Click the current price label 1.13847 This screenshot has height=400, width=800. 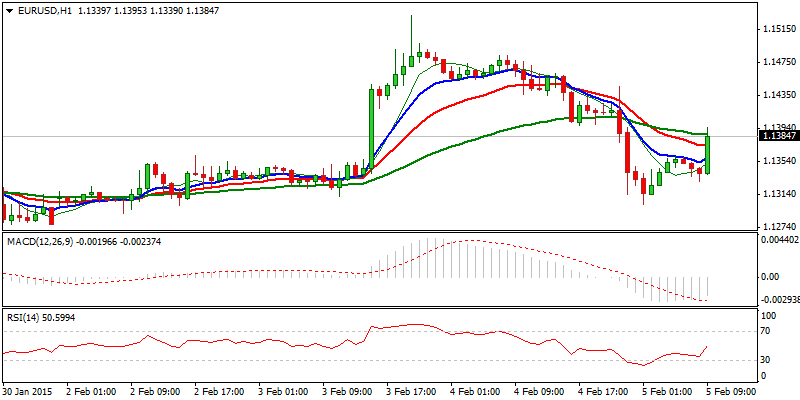(x=779, y=136)
